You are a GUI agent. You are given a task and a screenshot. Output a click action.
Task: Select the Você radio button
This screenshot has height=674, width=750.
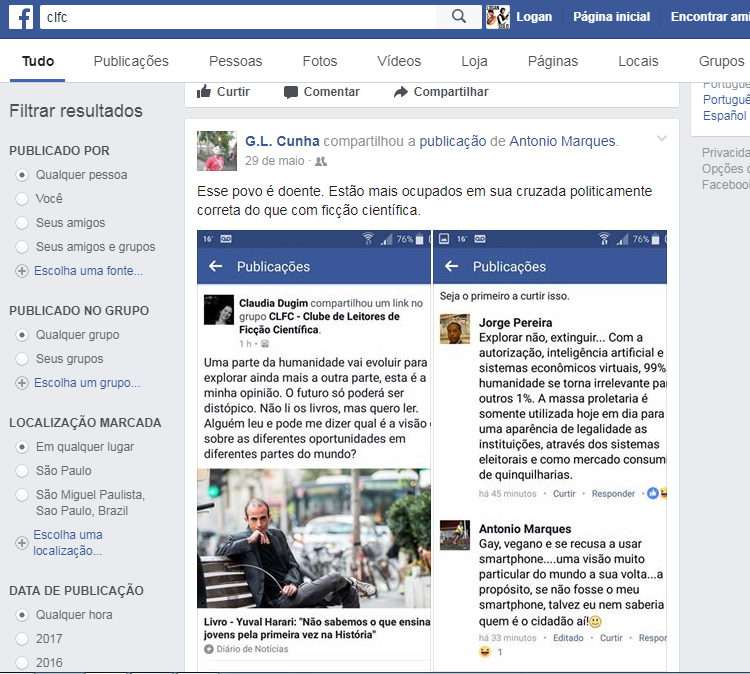22,199
